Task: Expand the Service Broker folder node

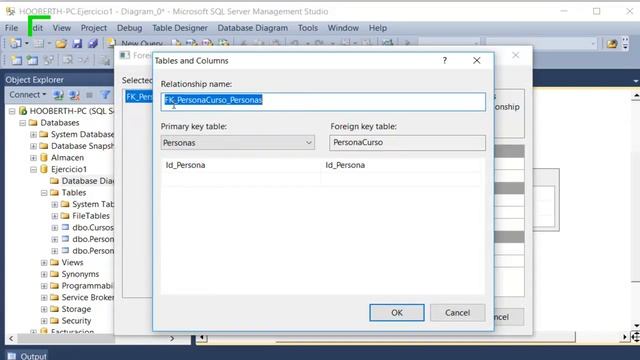Action: click(44, 298)
